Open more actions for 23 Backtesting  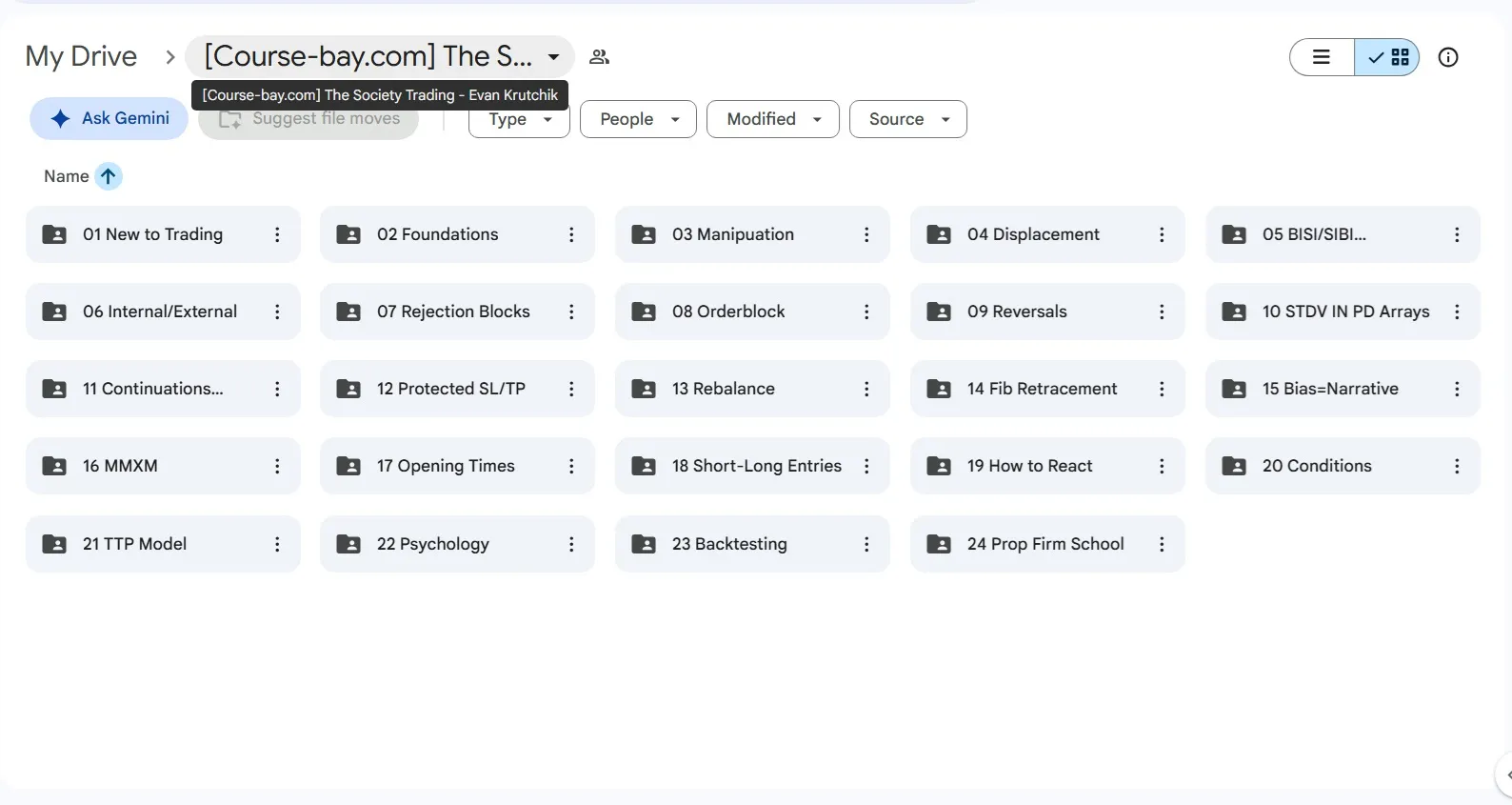[x=866, y=544]
